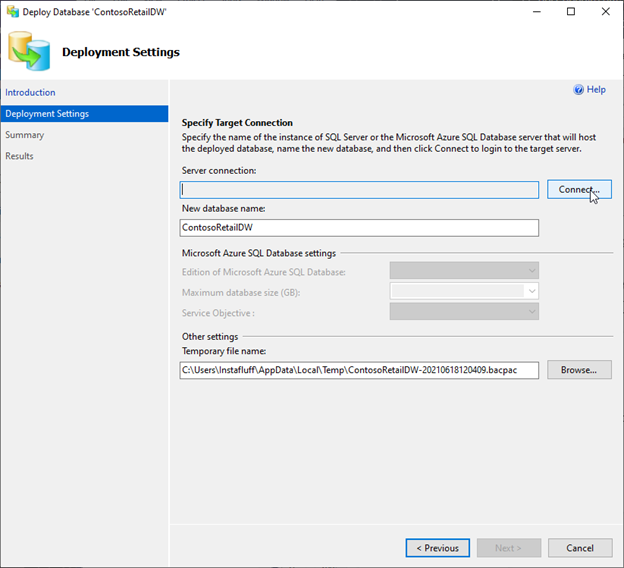
Task: Click the Next button
Action: point(509,548)
